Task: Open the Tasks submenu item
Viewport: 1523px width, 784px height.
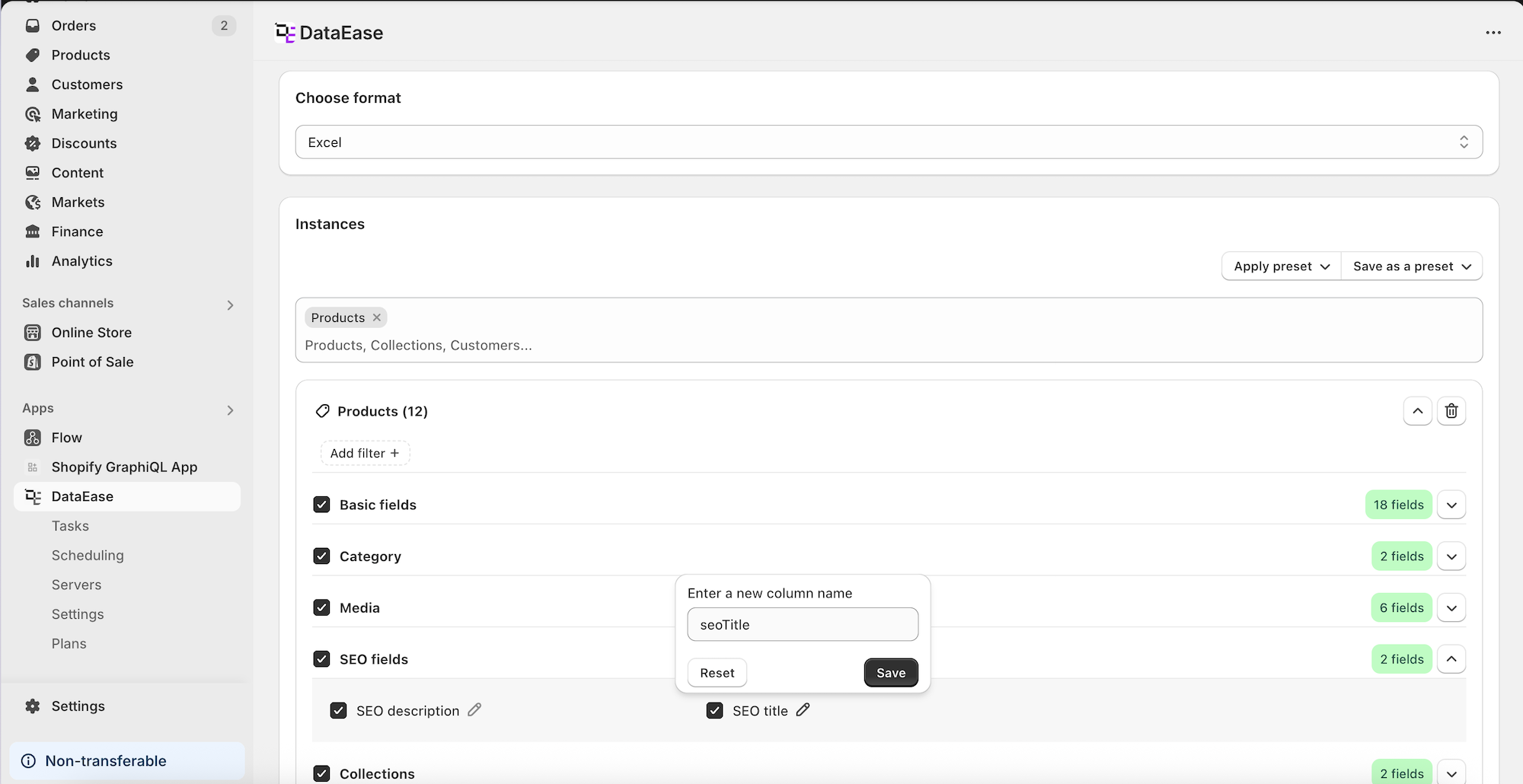Action: (70, 526)
